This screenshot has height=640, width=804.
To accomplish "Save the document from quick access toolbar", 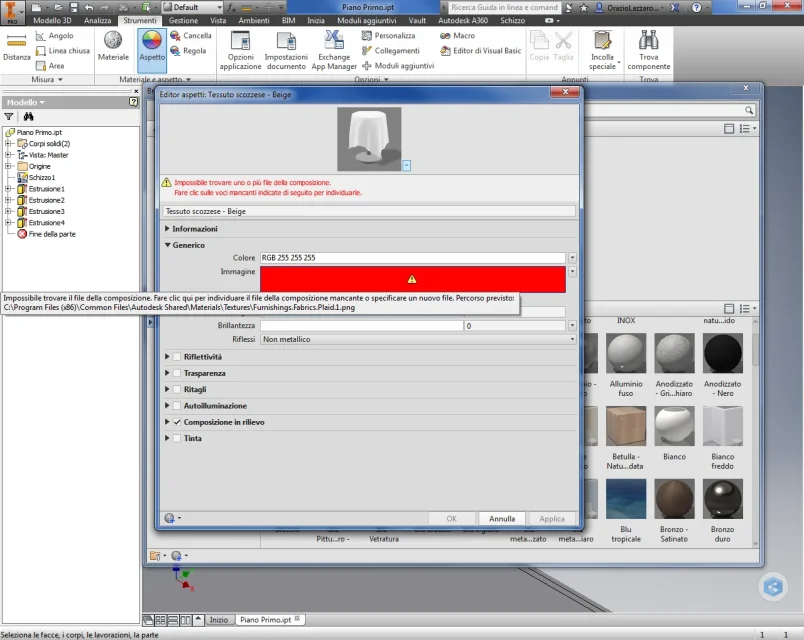I will click(x=74, y=7).
